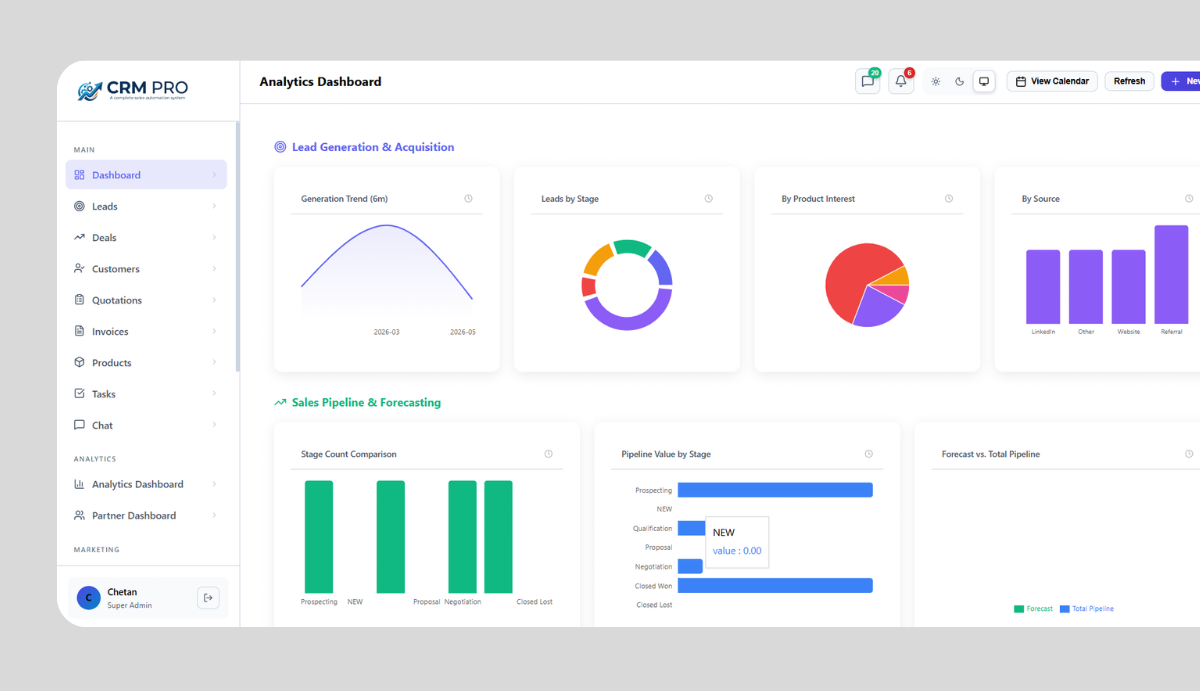Click the Prospecting bar in Stage Count Comparison
Screen dimensions: 1200x691
pyautogui.click(x=319, y=537)
